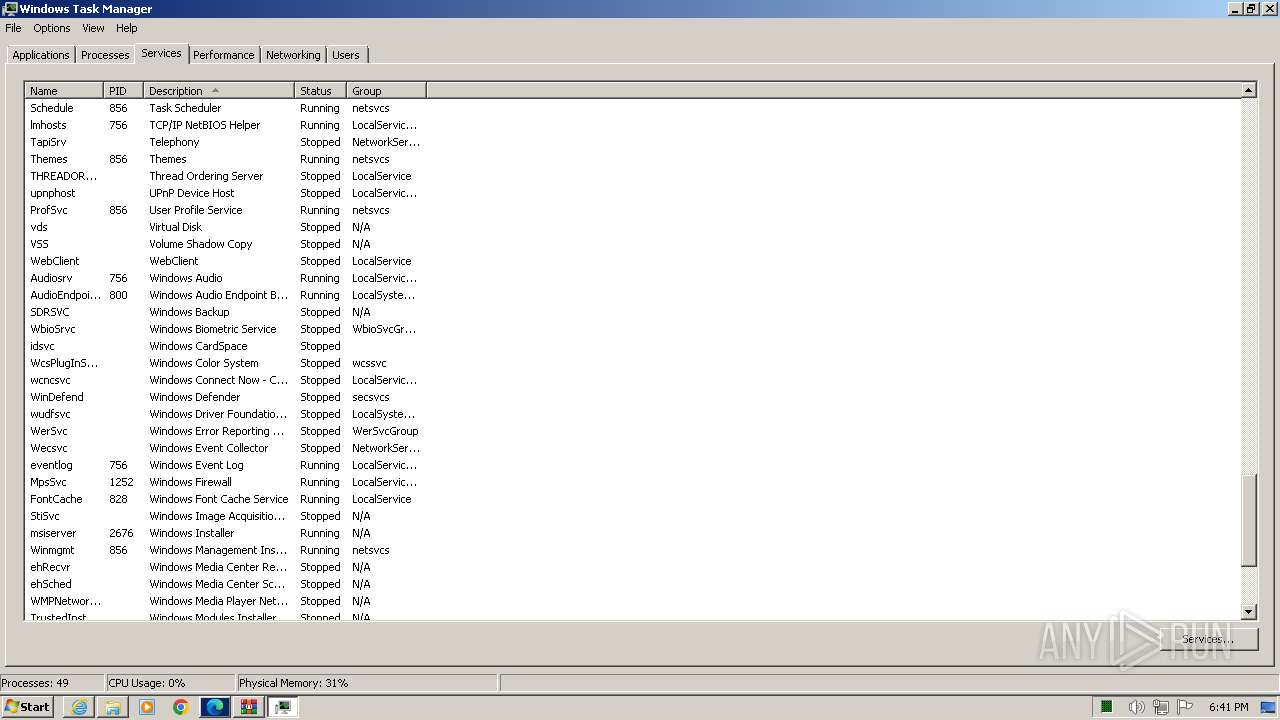Open Windows Explorer folder icon in taskbar
This screenshot has height=720, width=1280.
(x=113, y=707)
